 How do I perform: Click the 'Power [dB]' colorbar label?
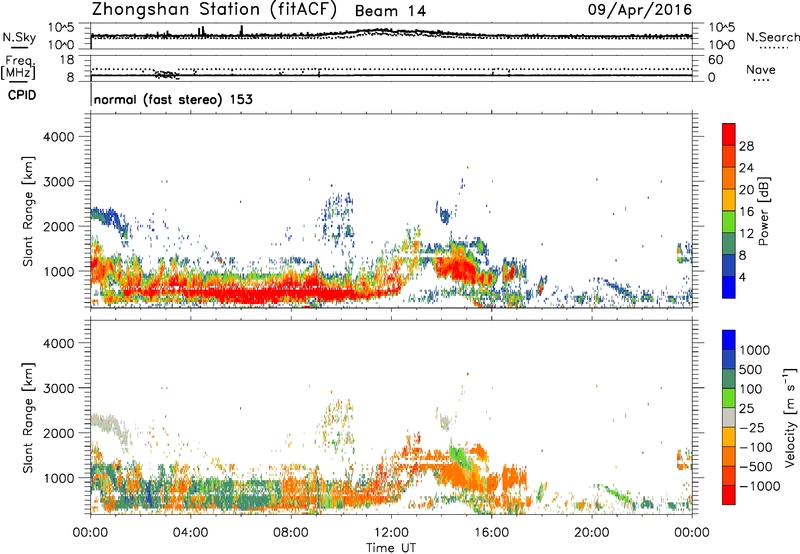[x=764, y=211]
